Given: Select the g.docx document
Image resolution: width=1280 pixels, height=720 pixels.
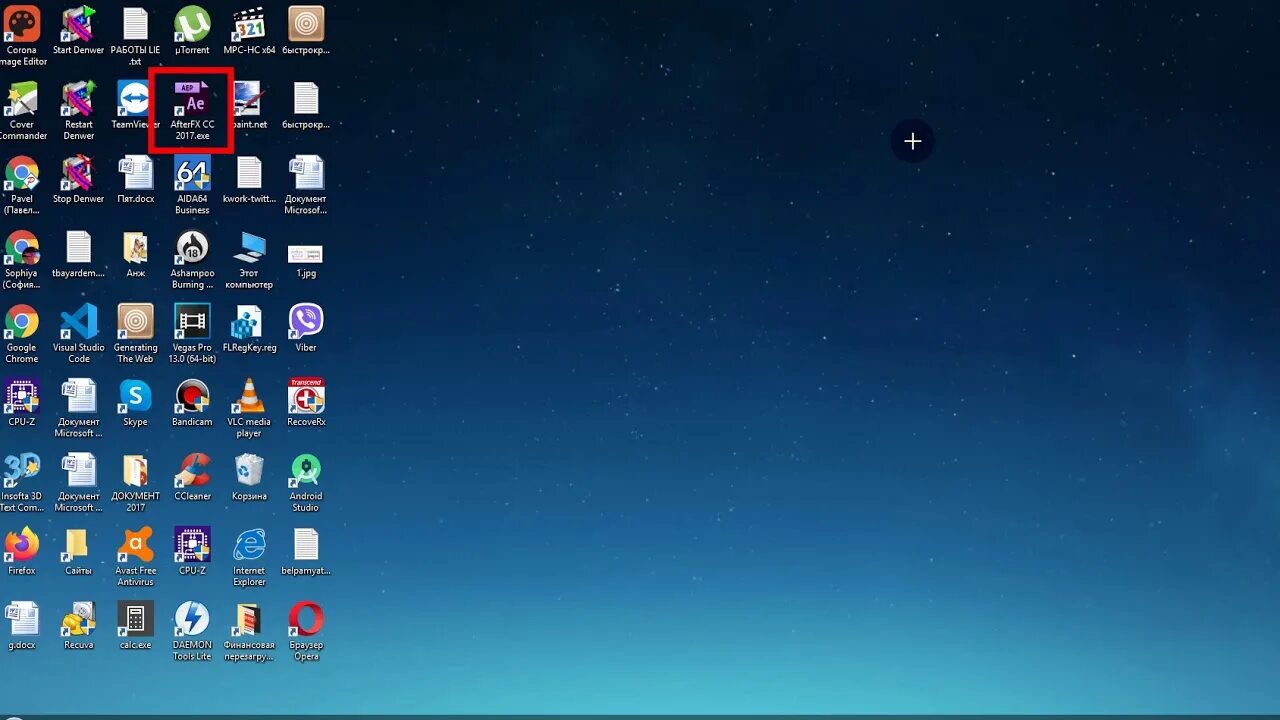Looking at the screenshot, I should [22, 626].
